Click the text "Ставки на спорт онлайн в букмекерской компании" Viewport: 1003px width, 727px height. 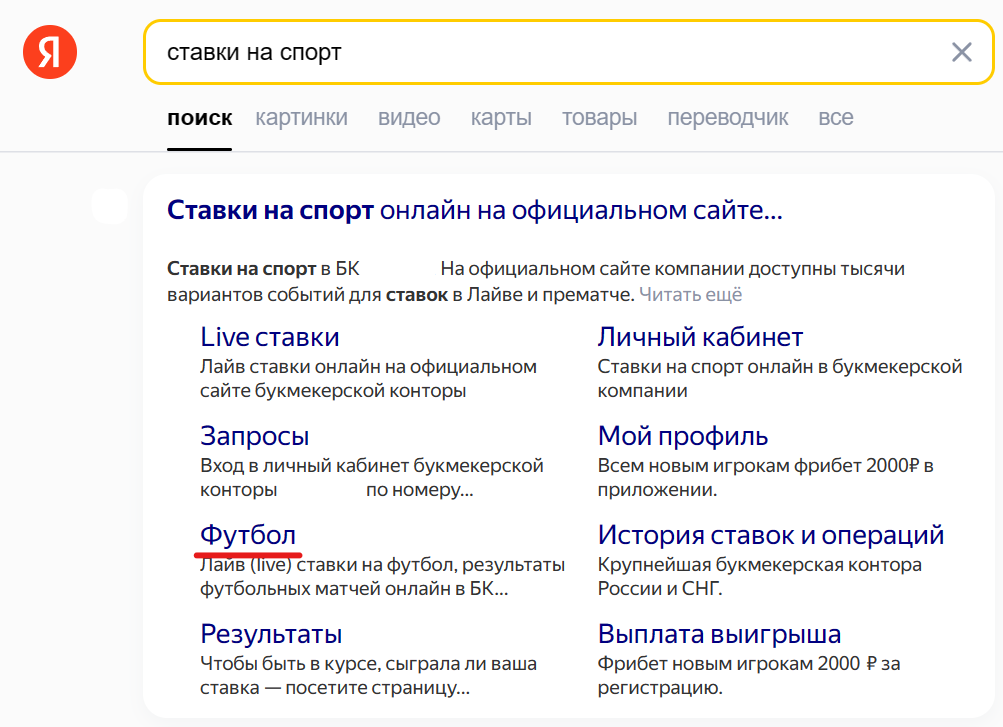pos(780,379)
